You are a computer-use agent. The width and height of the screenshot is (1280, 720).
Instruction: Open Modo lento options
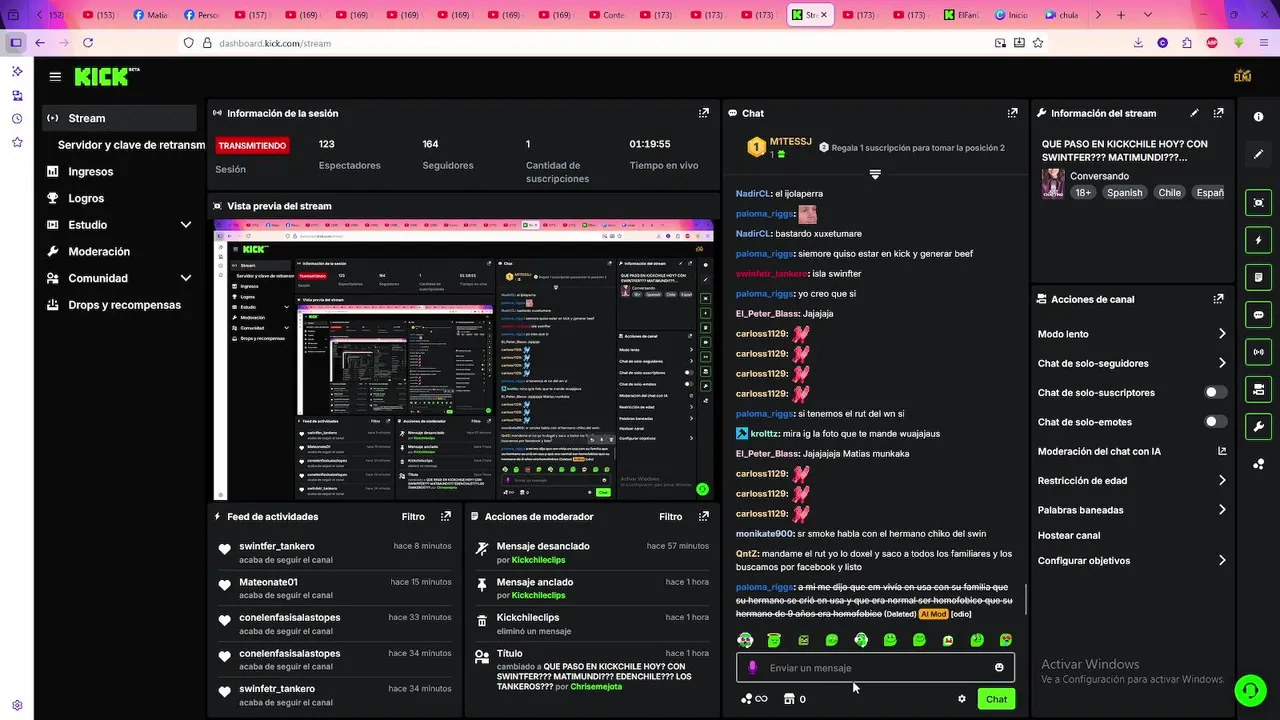[x=1132, y=334]
